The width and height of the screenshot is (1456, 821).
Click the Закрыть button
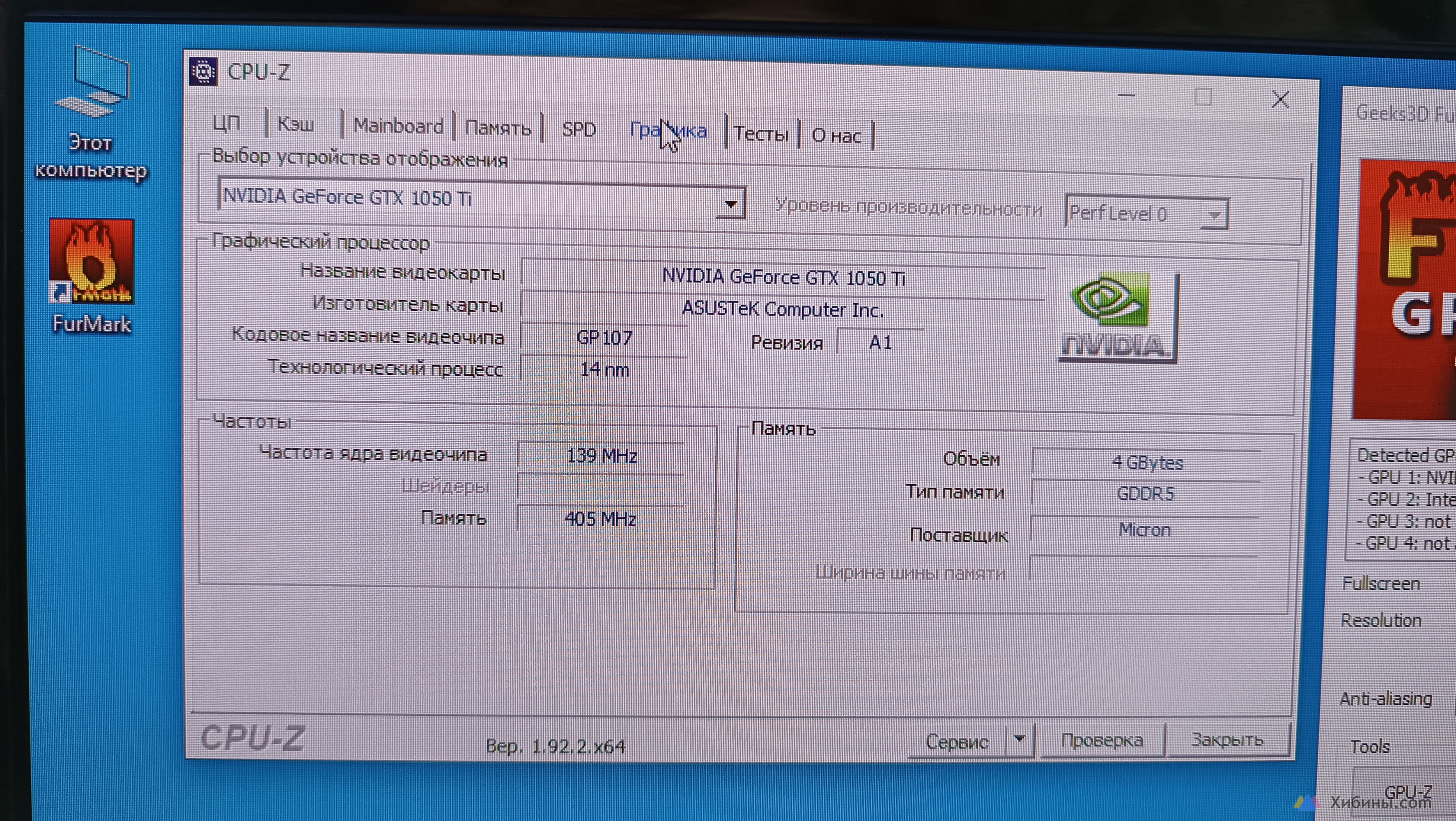1228,739
